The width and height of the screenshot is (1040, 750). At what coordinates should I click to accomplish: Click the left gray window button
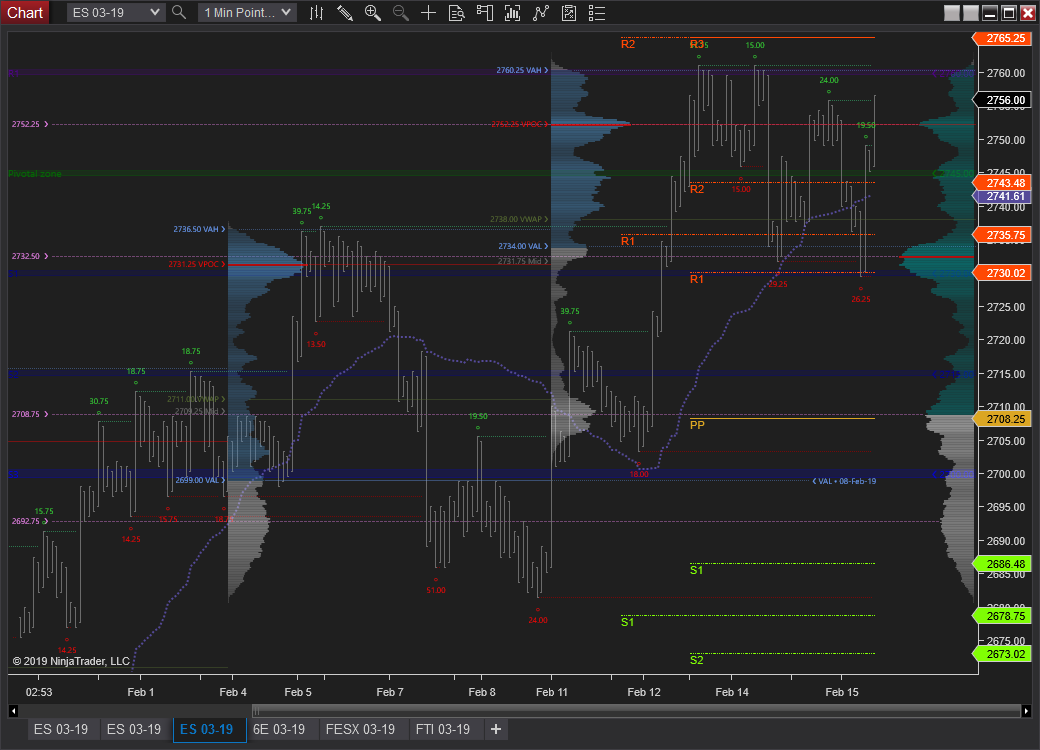pyautogui.click(x=952, y=13)
